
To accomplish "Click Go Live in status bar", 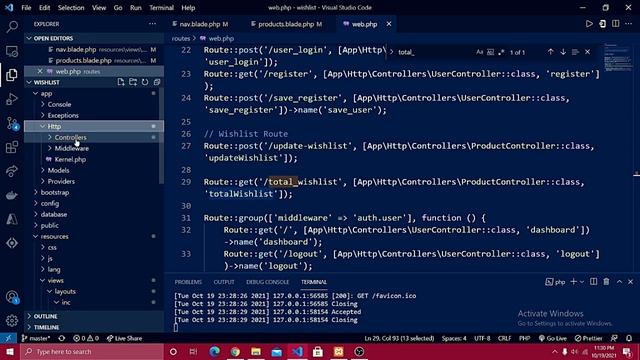I will (x=553, y=338).
